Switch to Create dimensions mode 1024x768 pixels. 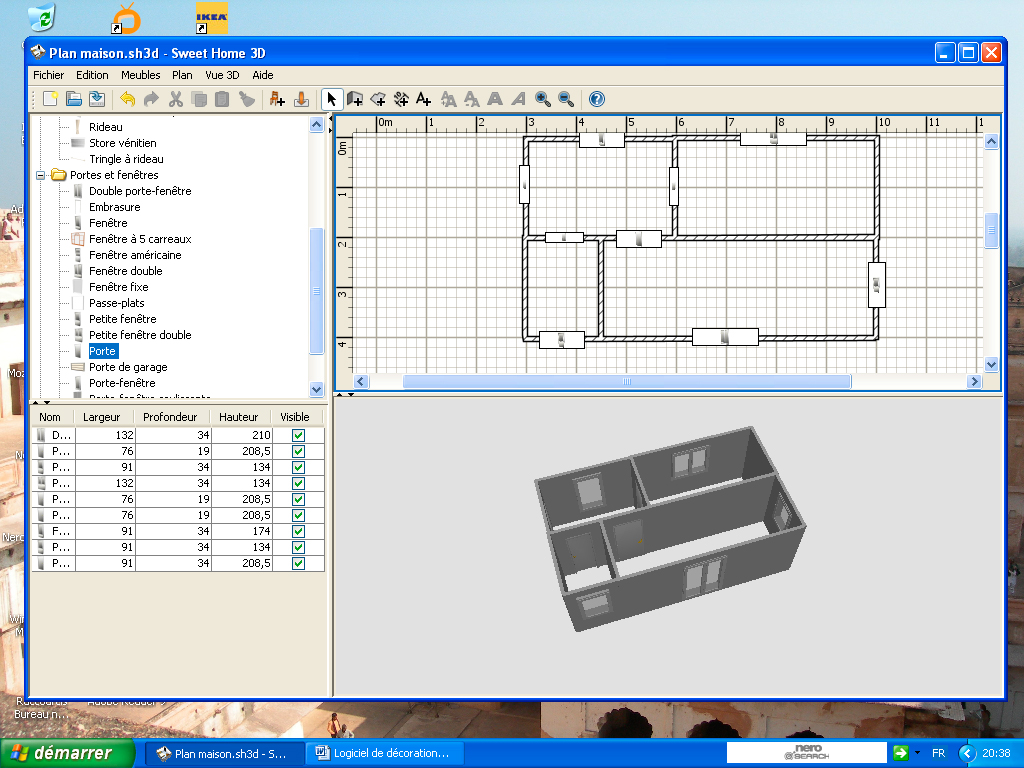[x=401, y=99]
